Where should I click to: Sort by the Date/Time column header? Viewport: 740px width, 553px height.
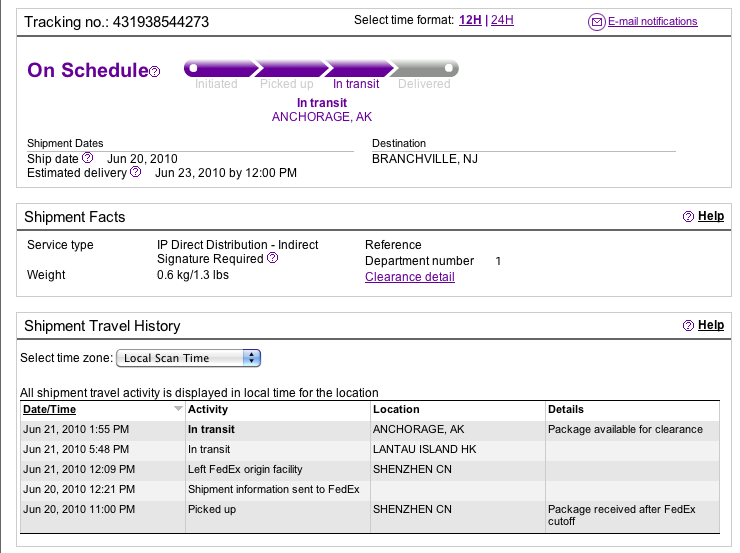tap(50, 409)
